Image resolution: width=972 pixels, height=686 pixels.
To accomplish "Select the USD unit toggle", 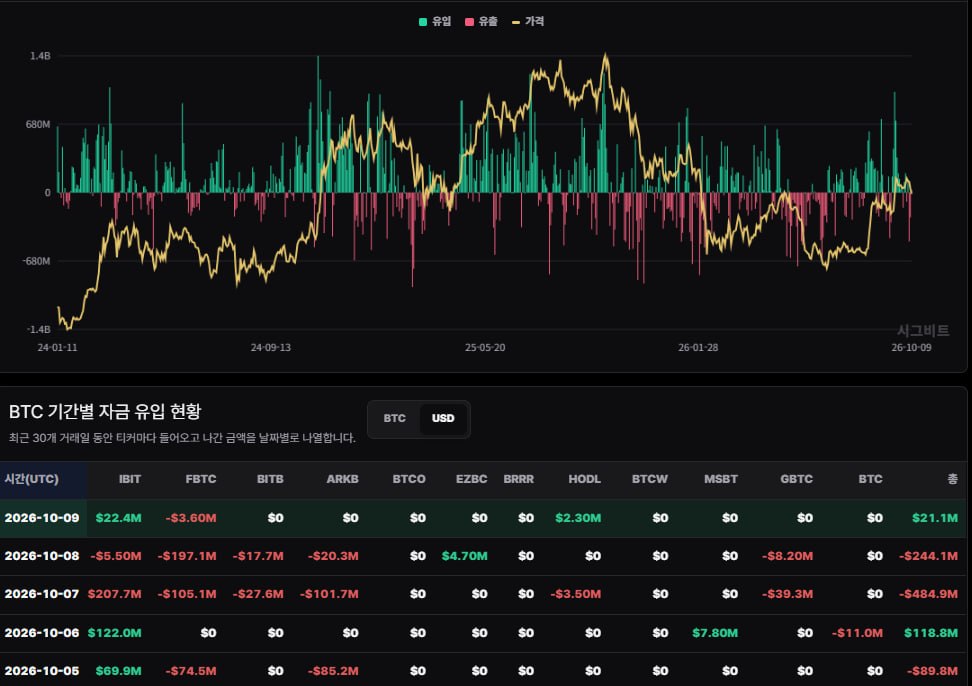I will (443, 418).
